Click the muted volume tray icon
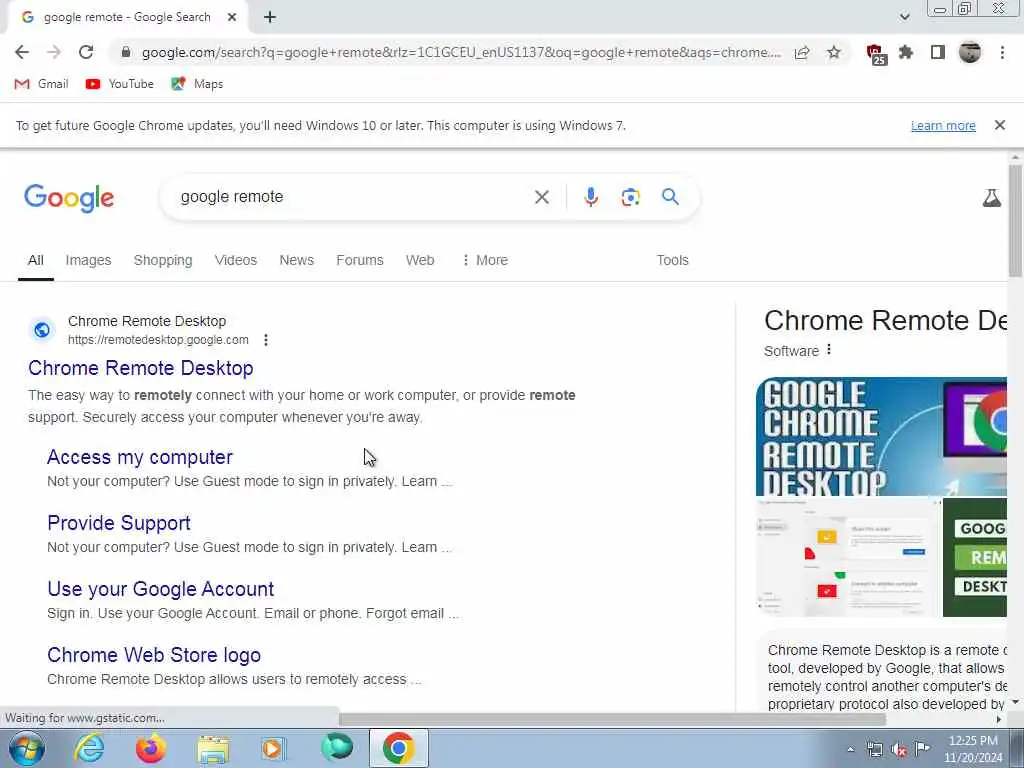 (899, 750)
